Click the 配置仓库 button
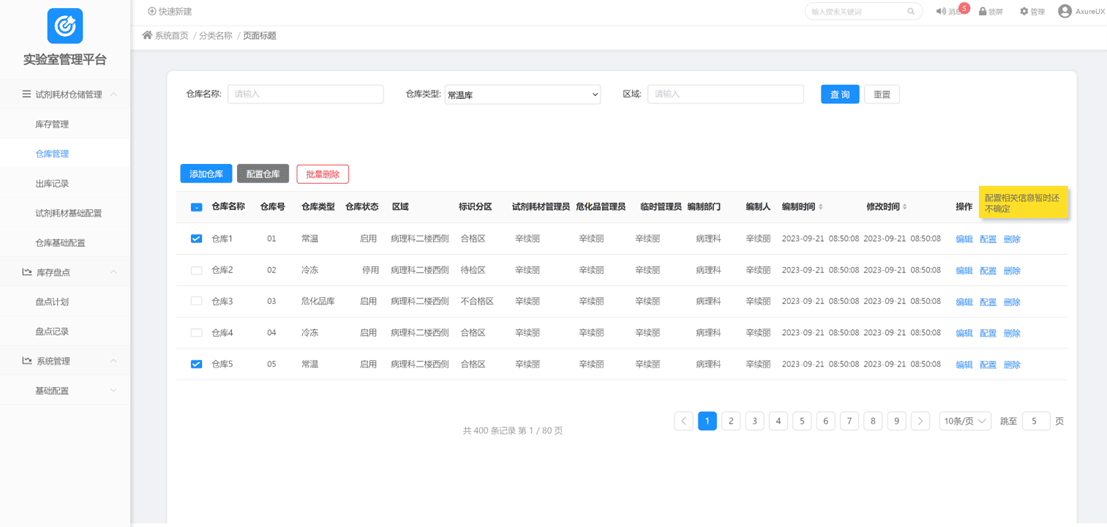Screen dimensions: 1107x527 263,174
